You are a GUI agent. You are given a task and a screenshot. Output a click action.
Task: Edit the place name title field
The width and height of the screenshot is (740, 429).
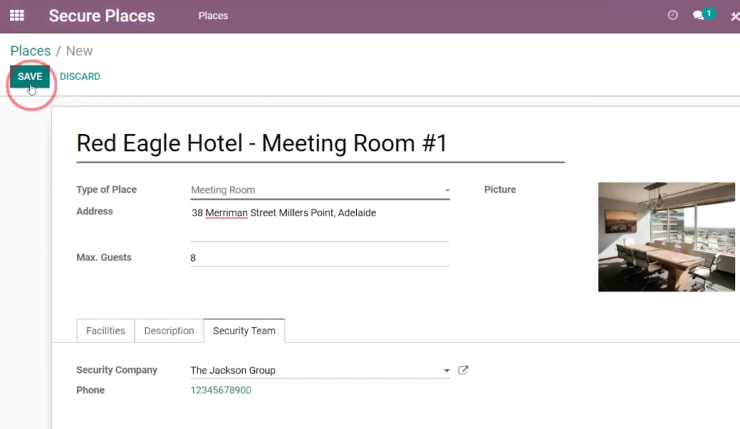click(320, 144)
